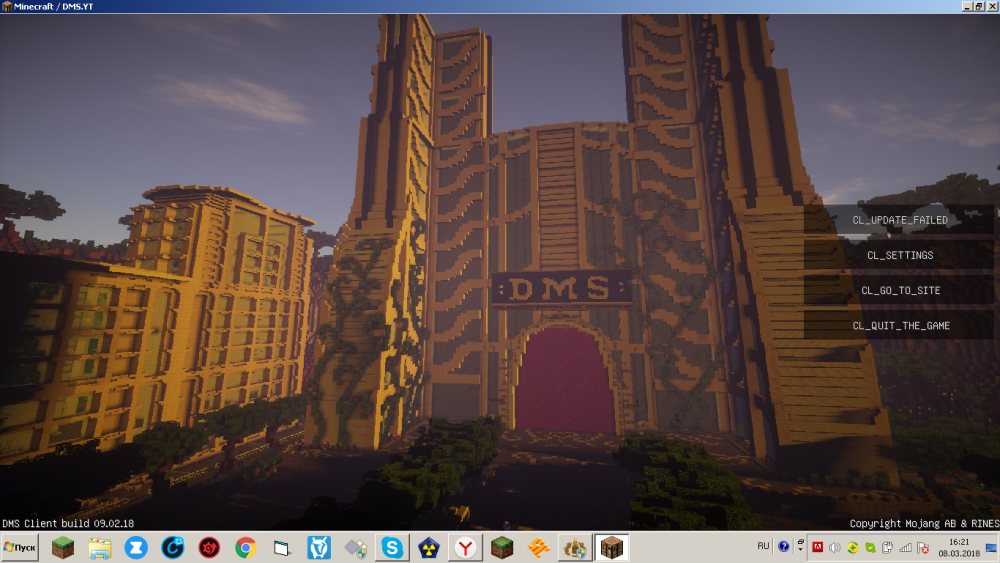The width and height of the screenshot is (1000, 563).
Task: Switch to active Minecraft crafting table icon
Action: (x=609, y=548)
